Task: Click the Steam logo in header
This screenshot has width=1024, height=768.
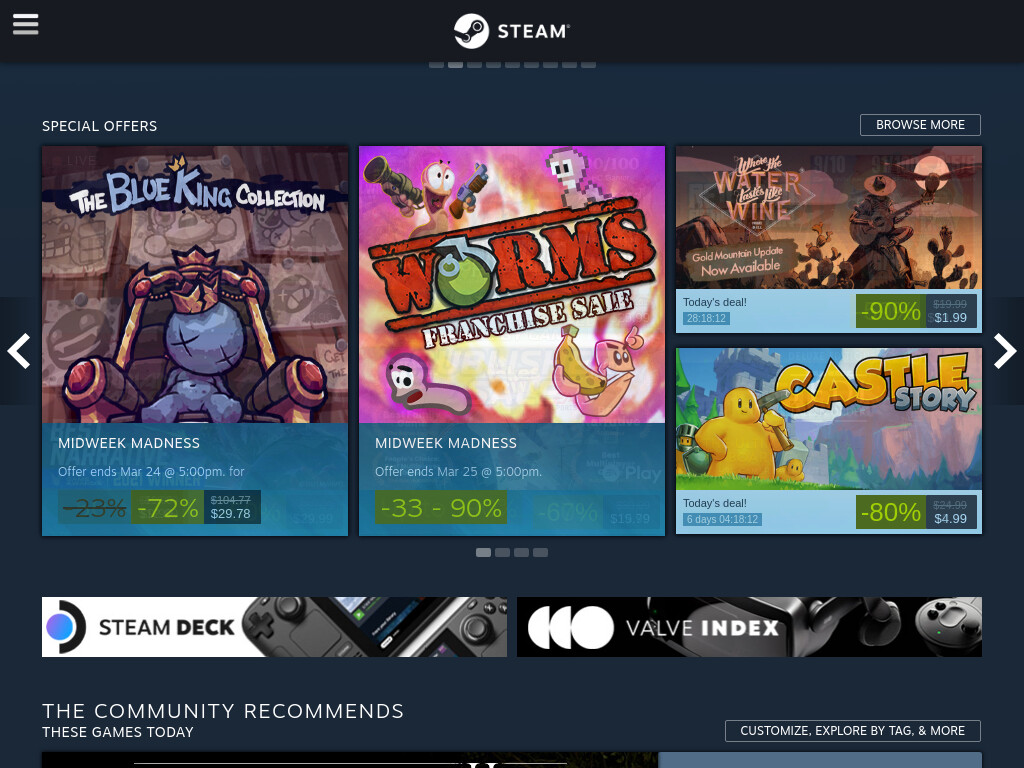Action: tap(512, 31)
